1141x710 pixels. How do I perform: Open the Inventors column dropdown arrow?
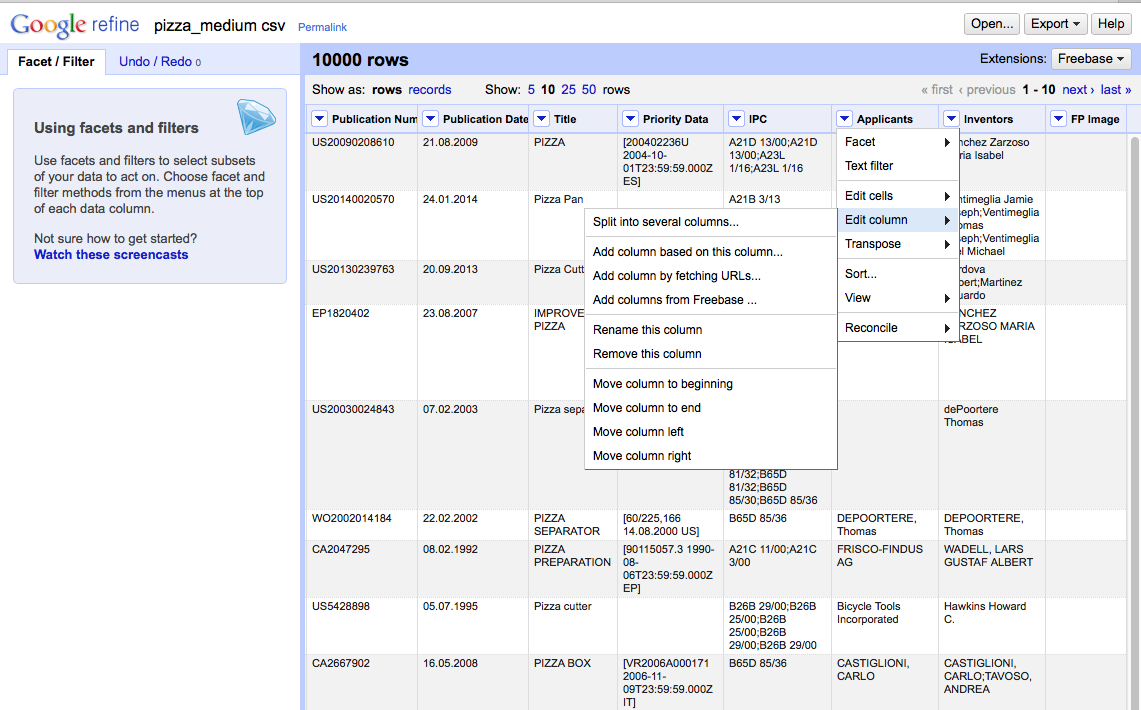pos(951,119)
